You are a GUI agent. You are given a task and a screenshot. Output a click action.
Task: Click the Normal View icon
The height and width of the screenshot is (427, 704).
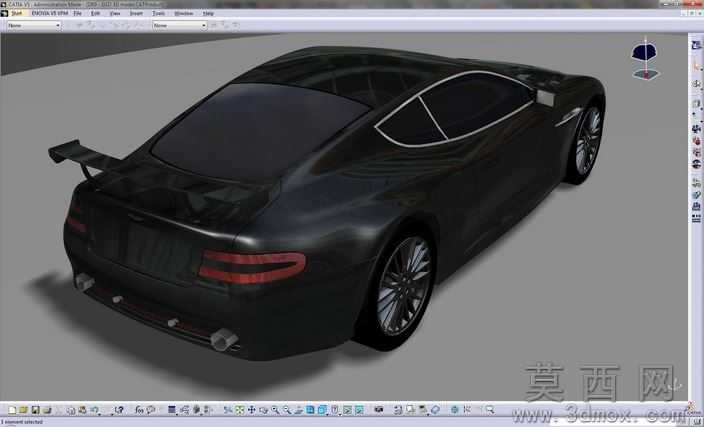pos(298,410)
